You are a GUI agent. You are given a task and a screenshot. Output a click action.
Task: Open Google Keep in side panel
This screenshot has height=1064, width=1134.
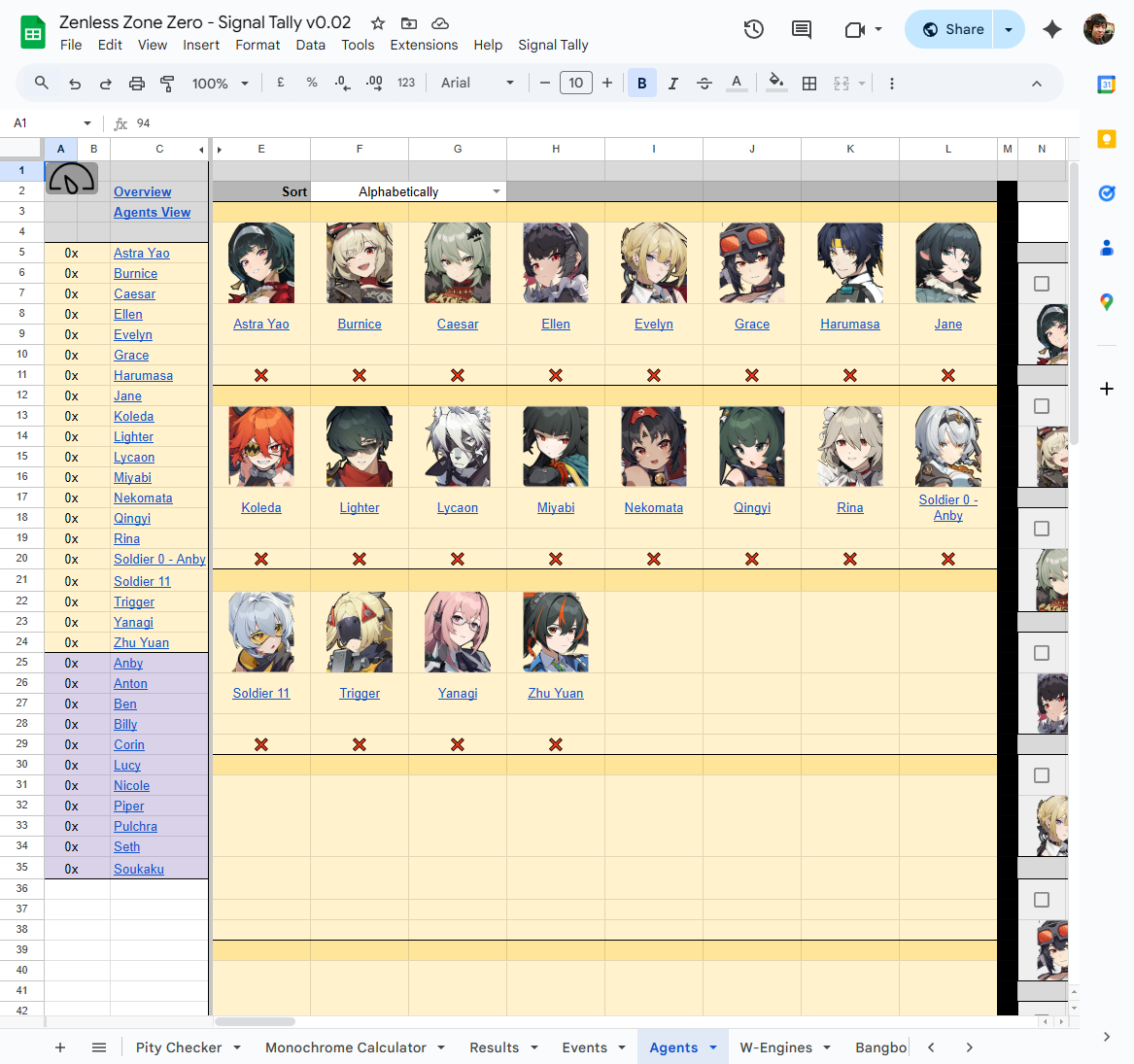1106,139
